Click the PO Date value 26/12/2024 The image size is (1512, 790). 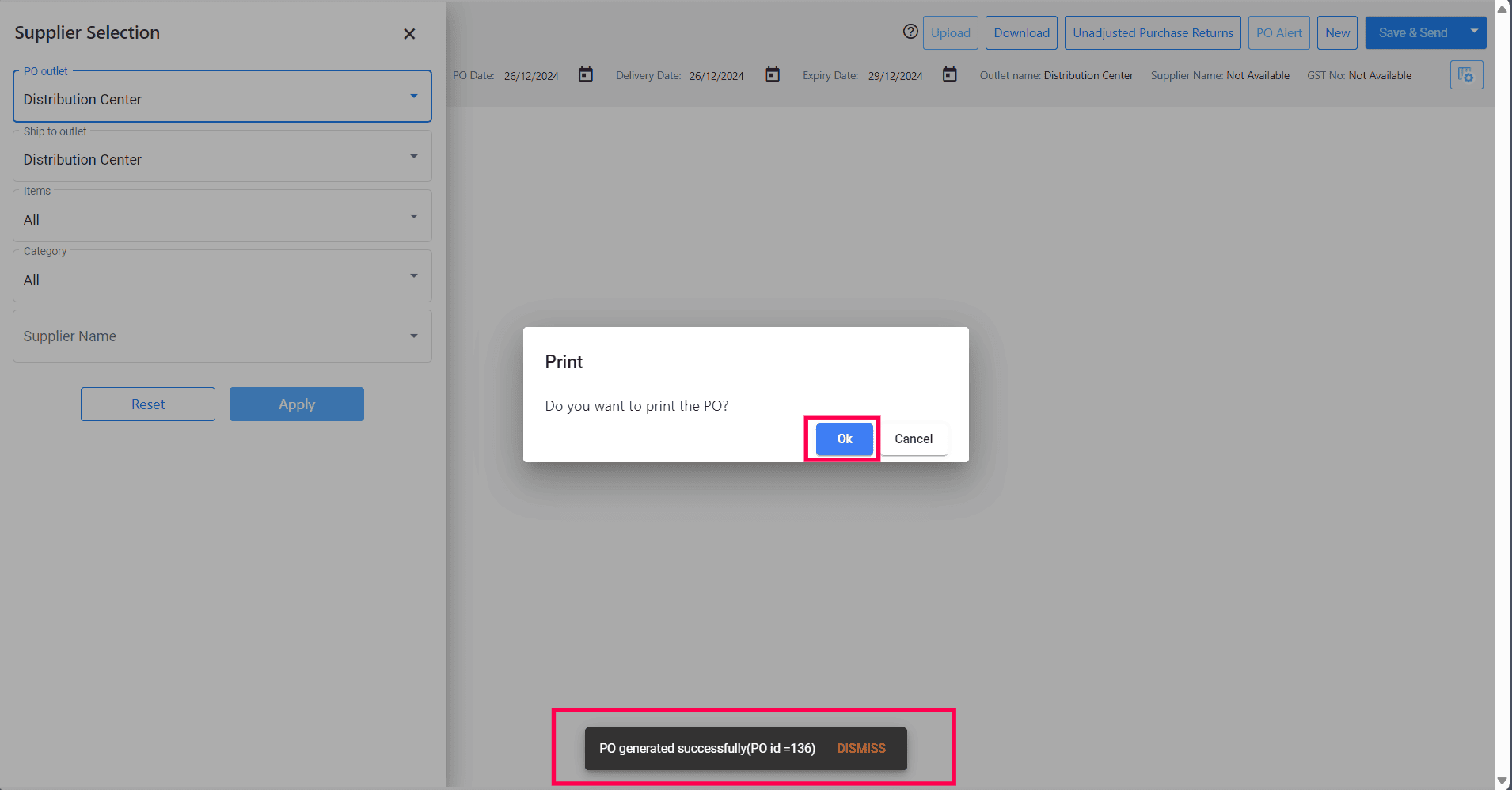[531, 76]
